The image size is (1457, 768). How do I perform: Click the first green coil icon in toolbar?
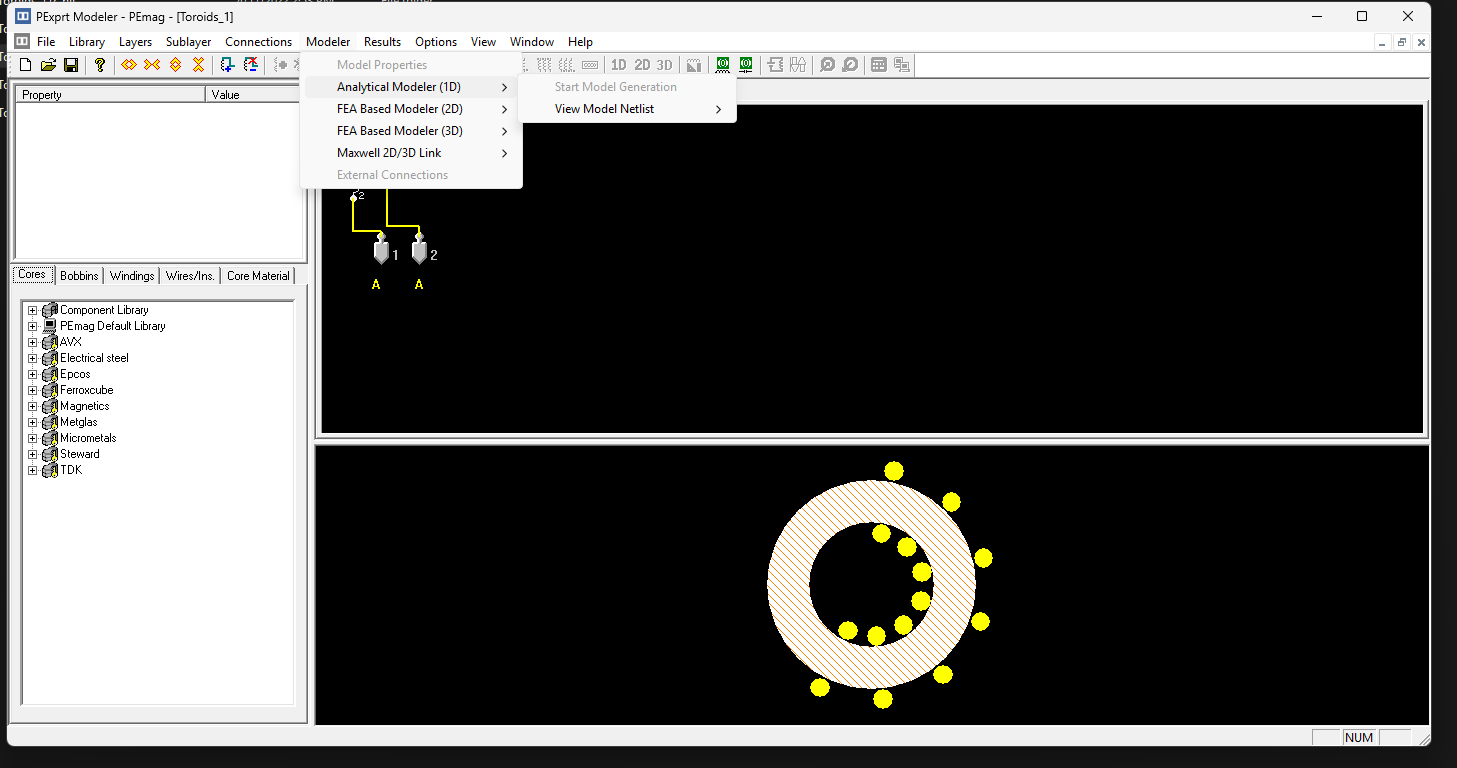pos(723,65)
